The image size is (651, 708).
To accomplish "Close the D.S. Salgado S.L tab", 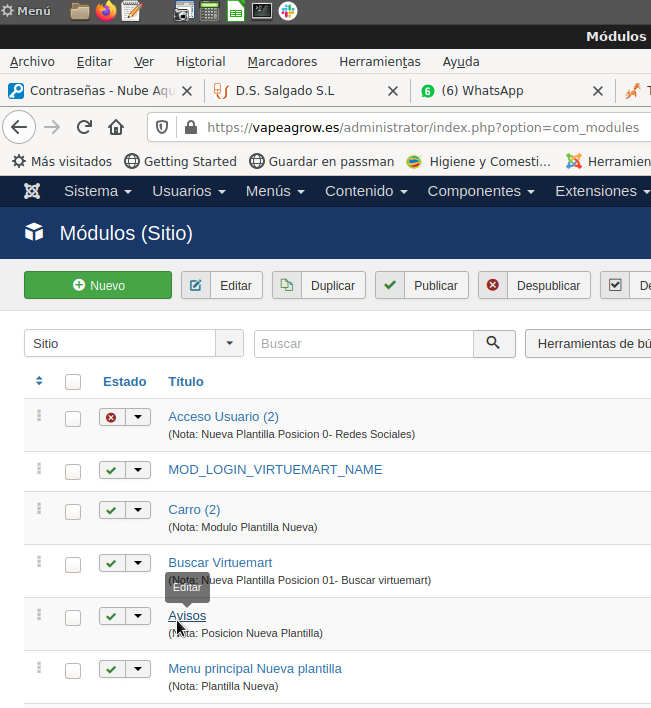I will (393, 91).
